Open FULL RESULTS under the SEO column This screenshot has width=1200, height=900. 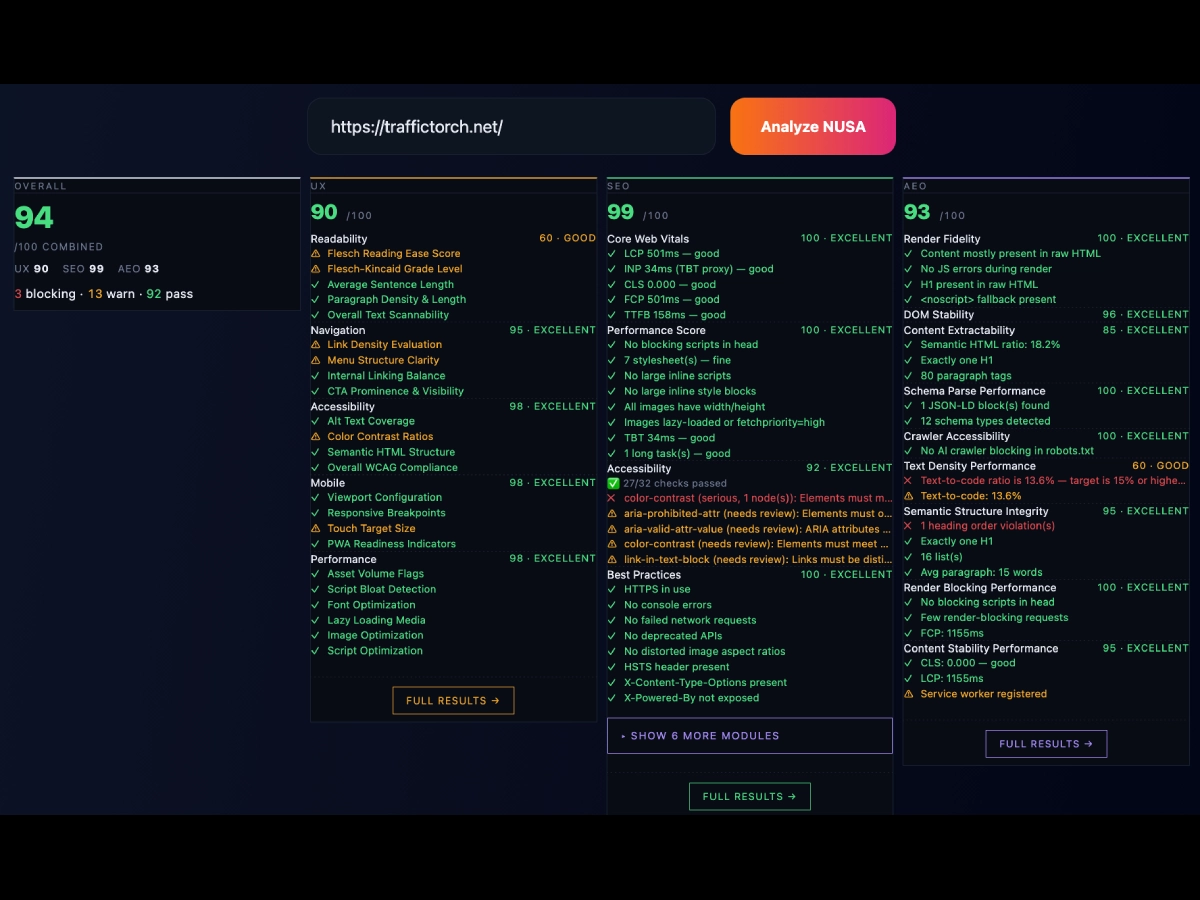pyautogui.click(x=749, y=796)
